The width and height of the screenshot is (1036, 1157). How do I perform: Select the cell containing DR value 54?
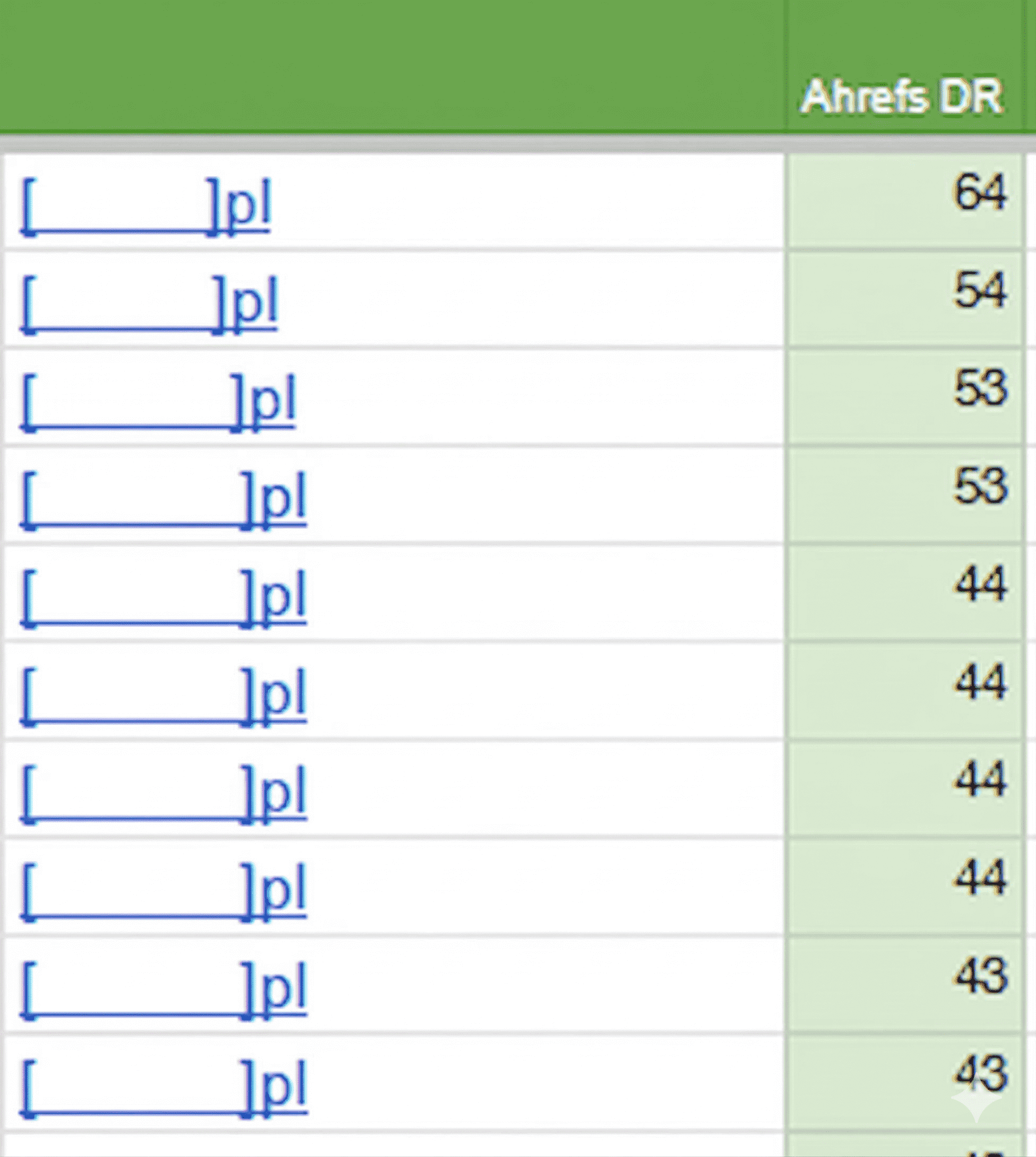pos(904,298)
